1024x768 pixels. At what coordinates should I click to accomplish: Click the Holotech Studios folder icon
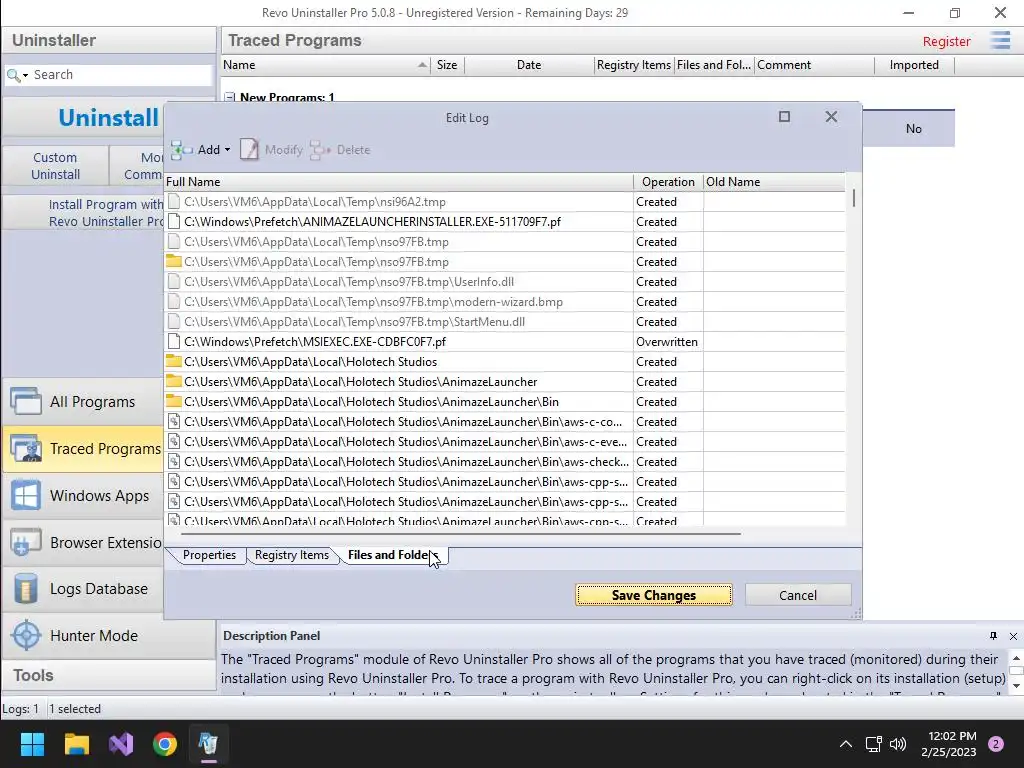point(174,361)
